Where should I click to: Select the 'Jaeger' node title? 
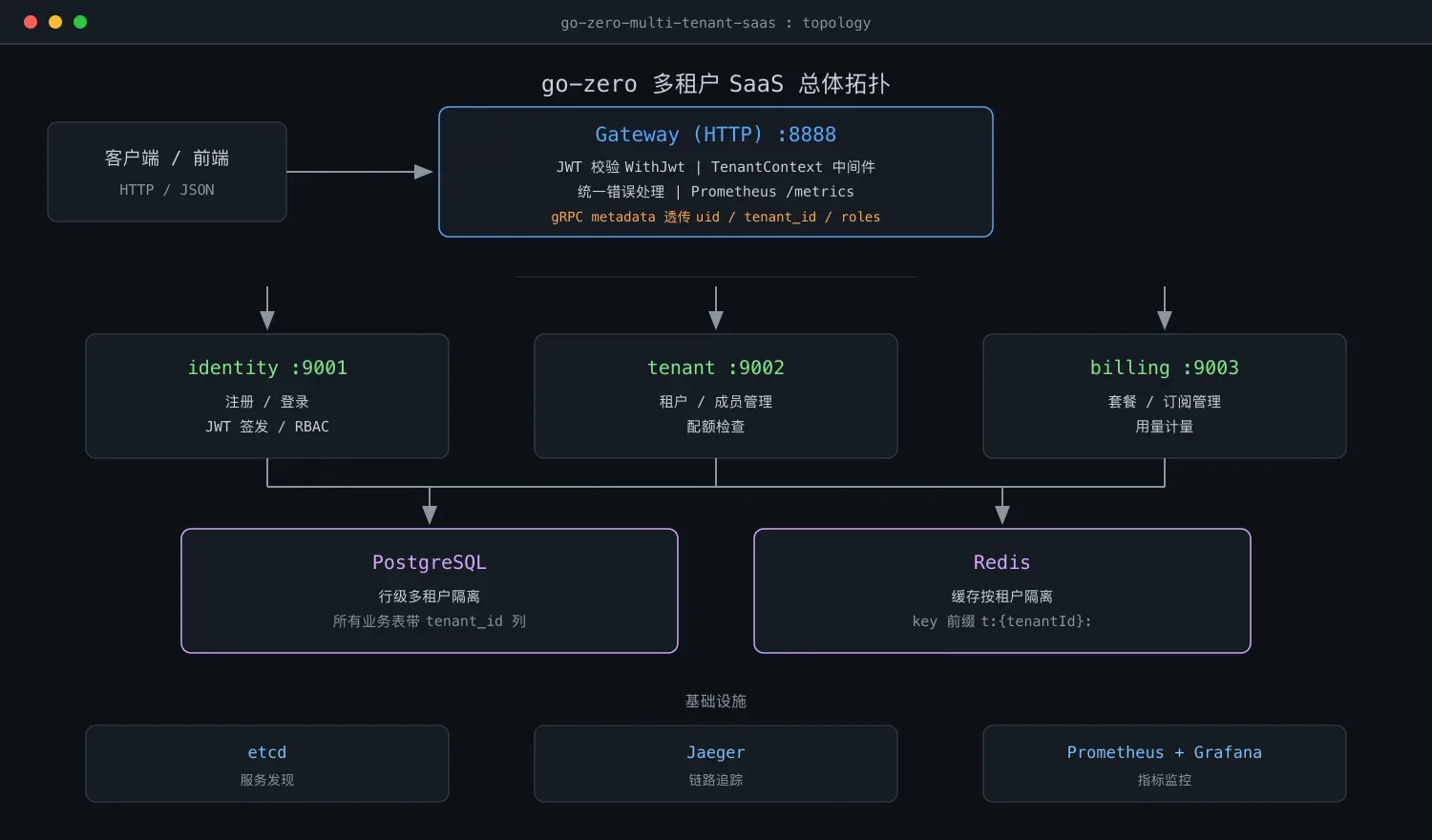(716, 752)
